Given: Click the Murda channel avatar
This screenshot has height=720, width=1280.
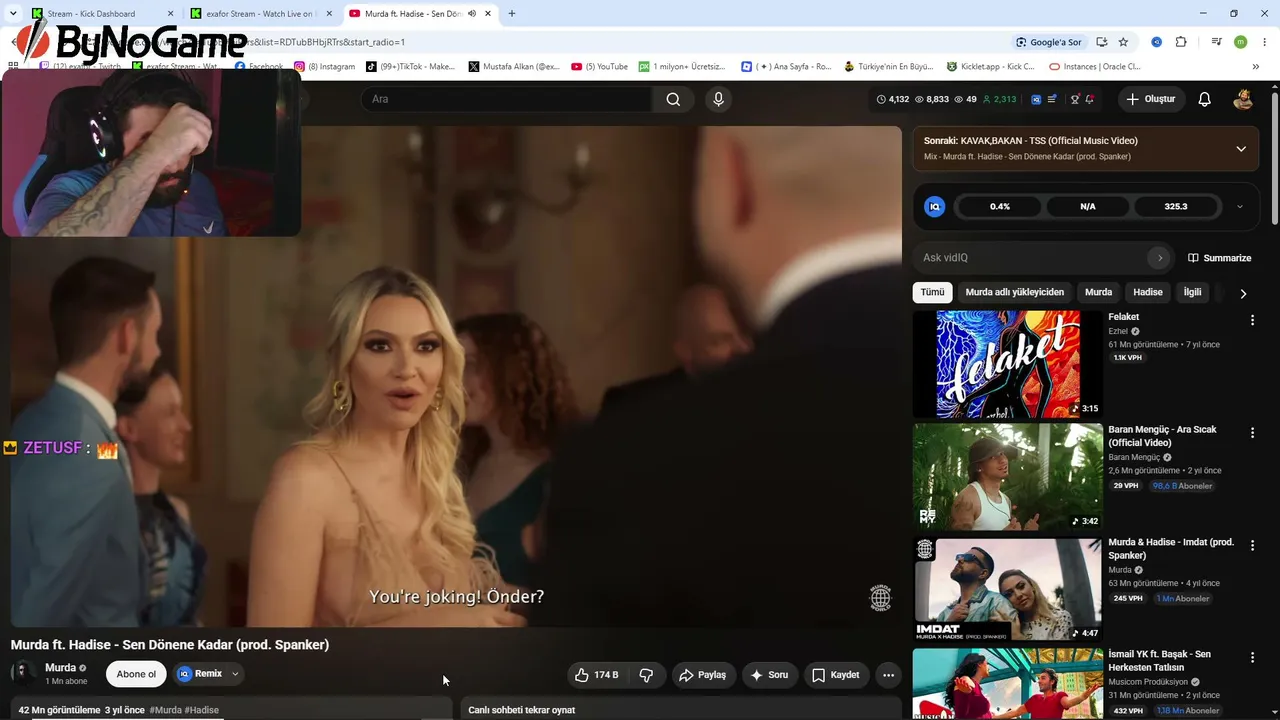Looking at the screenshot, I should 23,674.
